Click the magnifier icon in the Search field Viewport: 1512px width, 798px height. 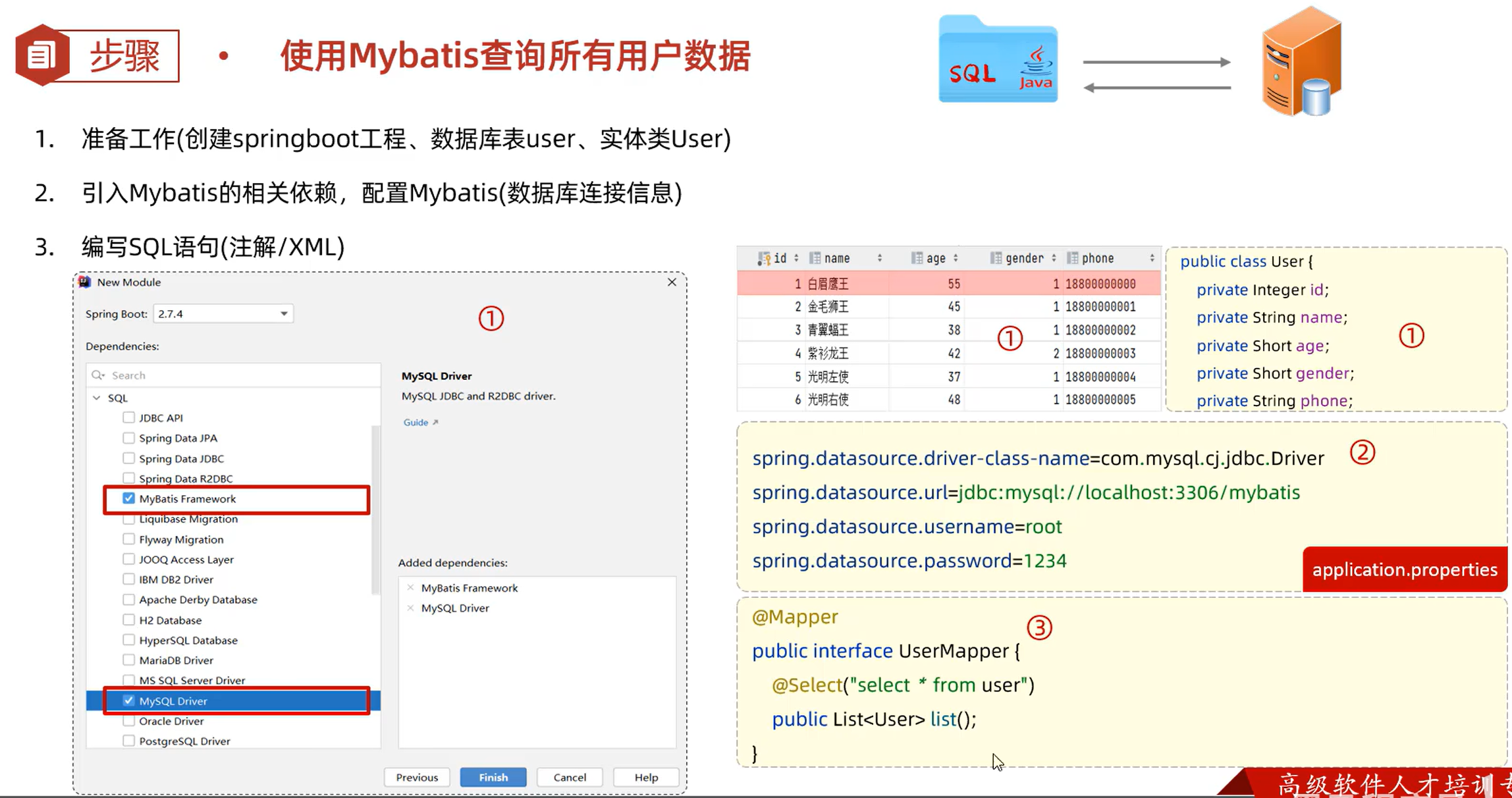(x=99, y=375)
